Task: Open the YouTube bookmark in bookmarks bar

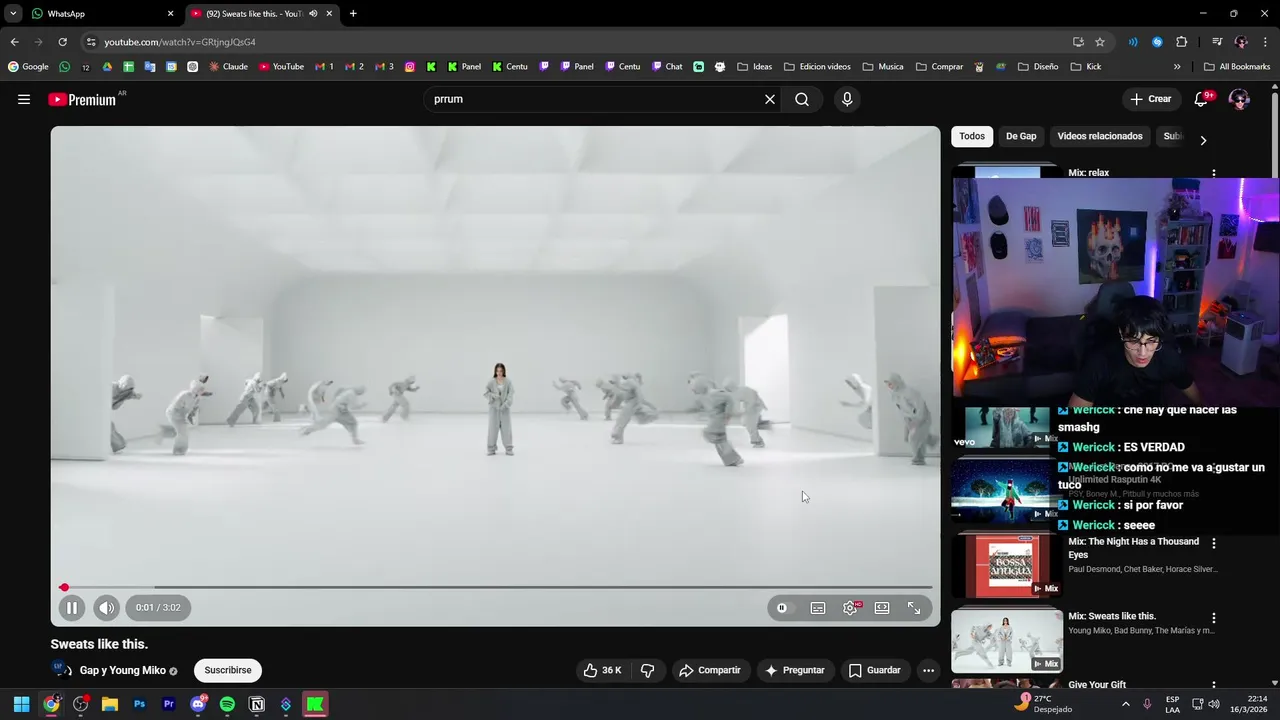Action: click(x=281, y=67)
